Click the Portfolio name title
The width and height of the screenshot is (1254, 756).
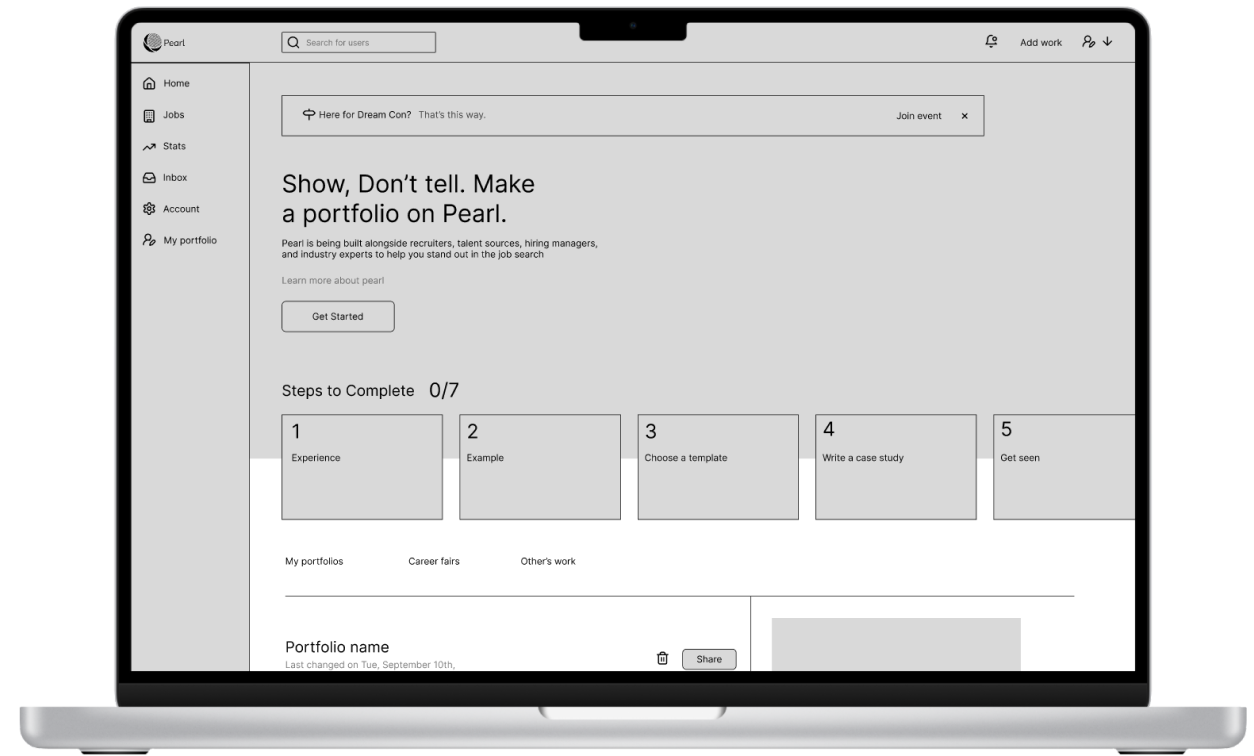coord(337,647)
